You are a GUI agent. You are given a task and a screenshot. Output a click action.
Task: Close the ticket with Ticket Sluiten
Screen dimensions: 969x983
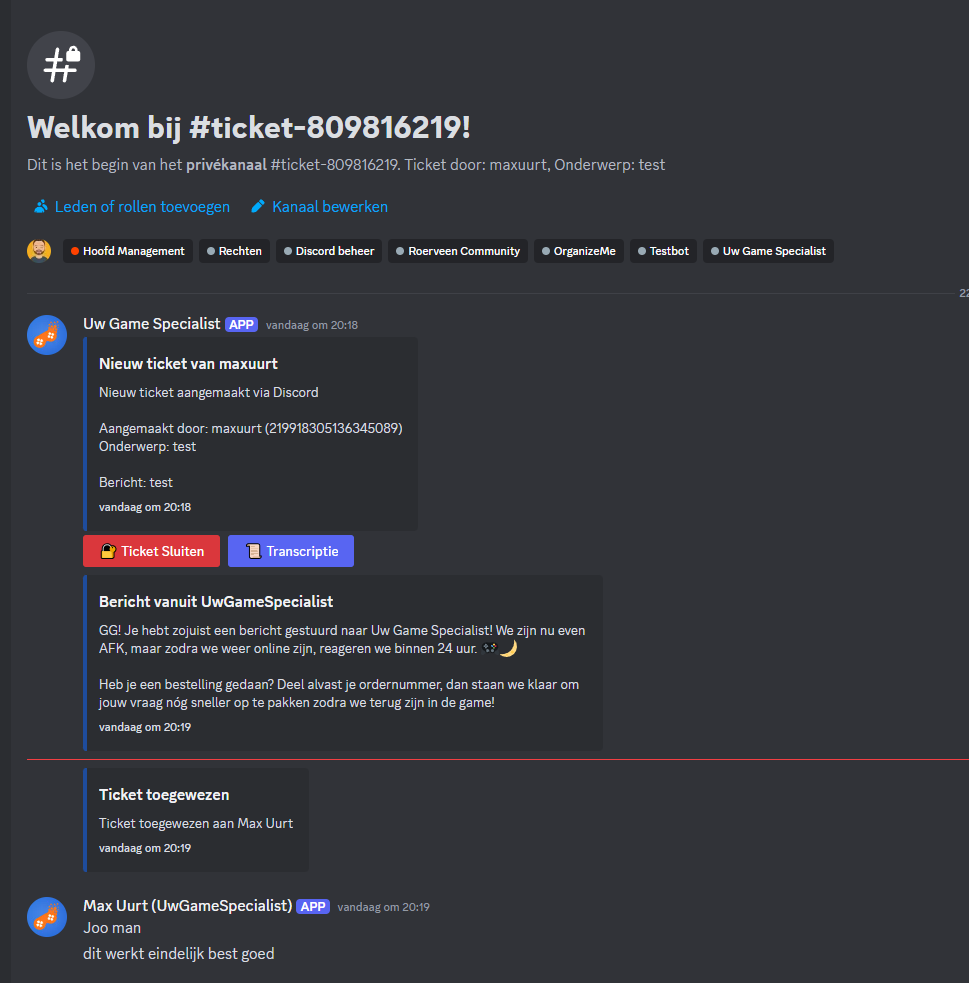152,551
